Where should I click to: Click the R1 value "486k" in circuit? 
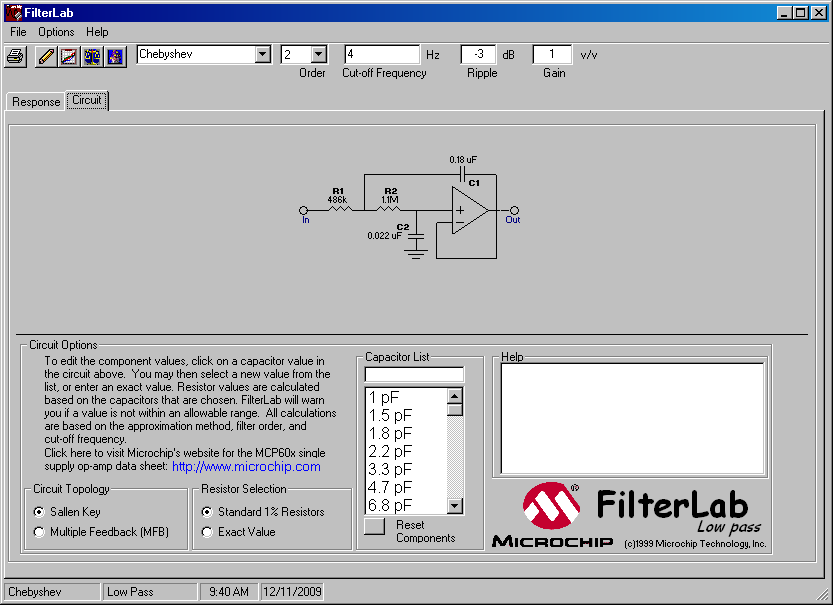(337, 200)
